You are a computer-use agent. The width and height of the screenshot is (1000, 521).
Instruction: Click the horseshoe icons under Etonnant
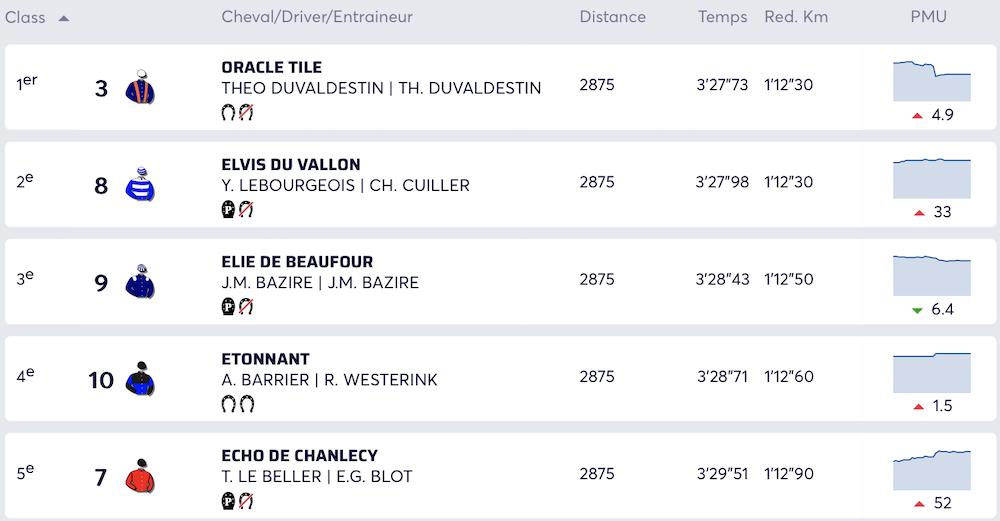click(x=237, y=404)
